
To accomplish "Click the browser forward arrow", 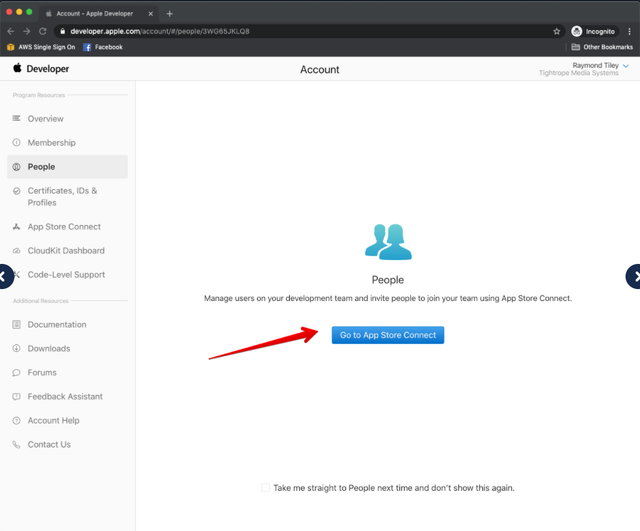I will pos(27,31).
